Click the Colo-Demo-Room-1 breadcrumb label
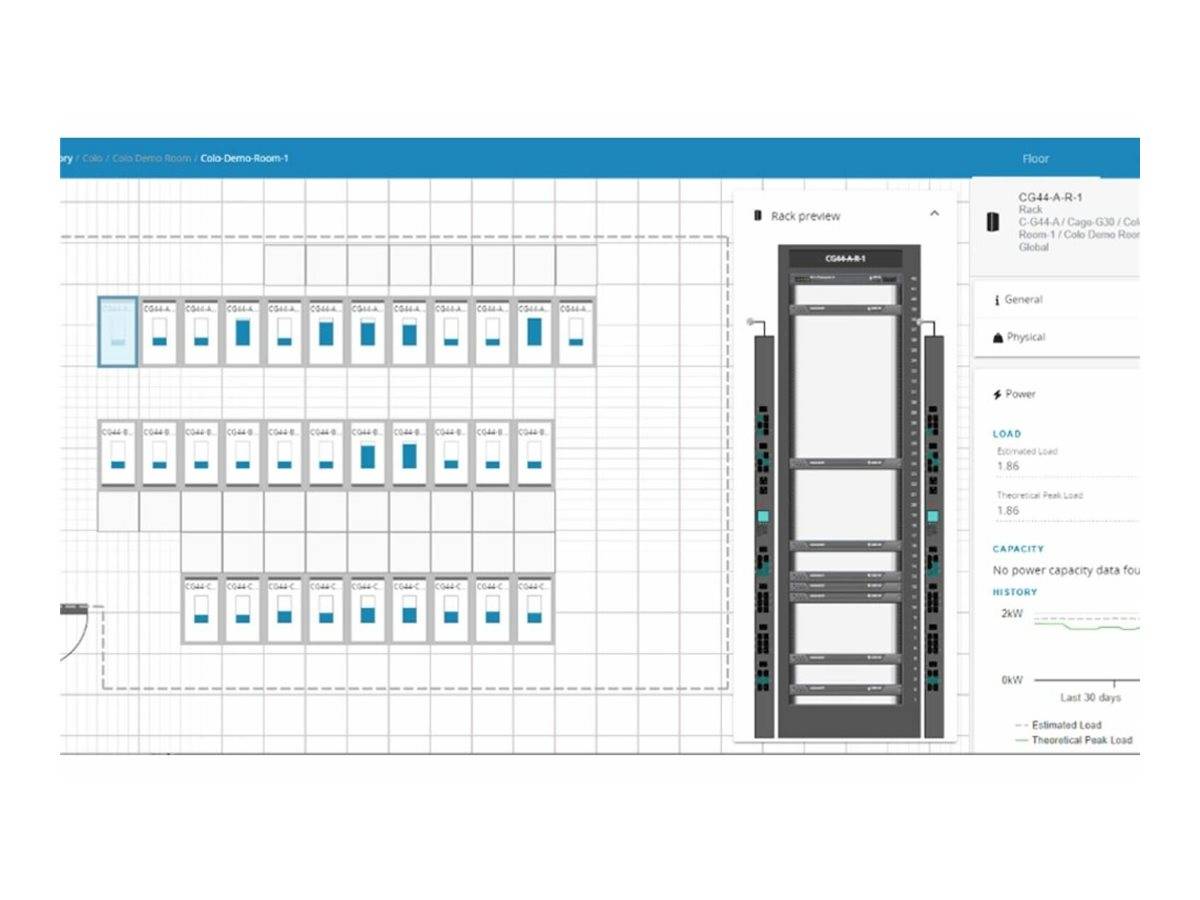The height and width of the screenshot is (900, 1200). coord(244,158)
